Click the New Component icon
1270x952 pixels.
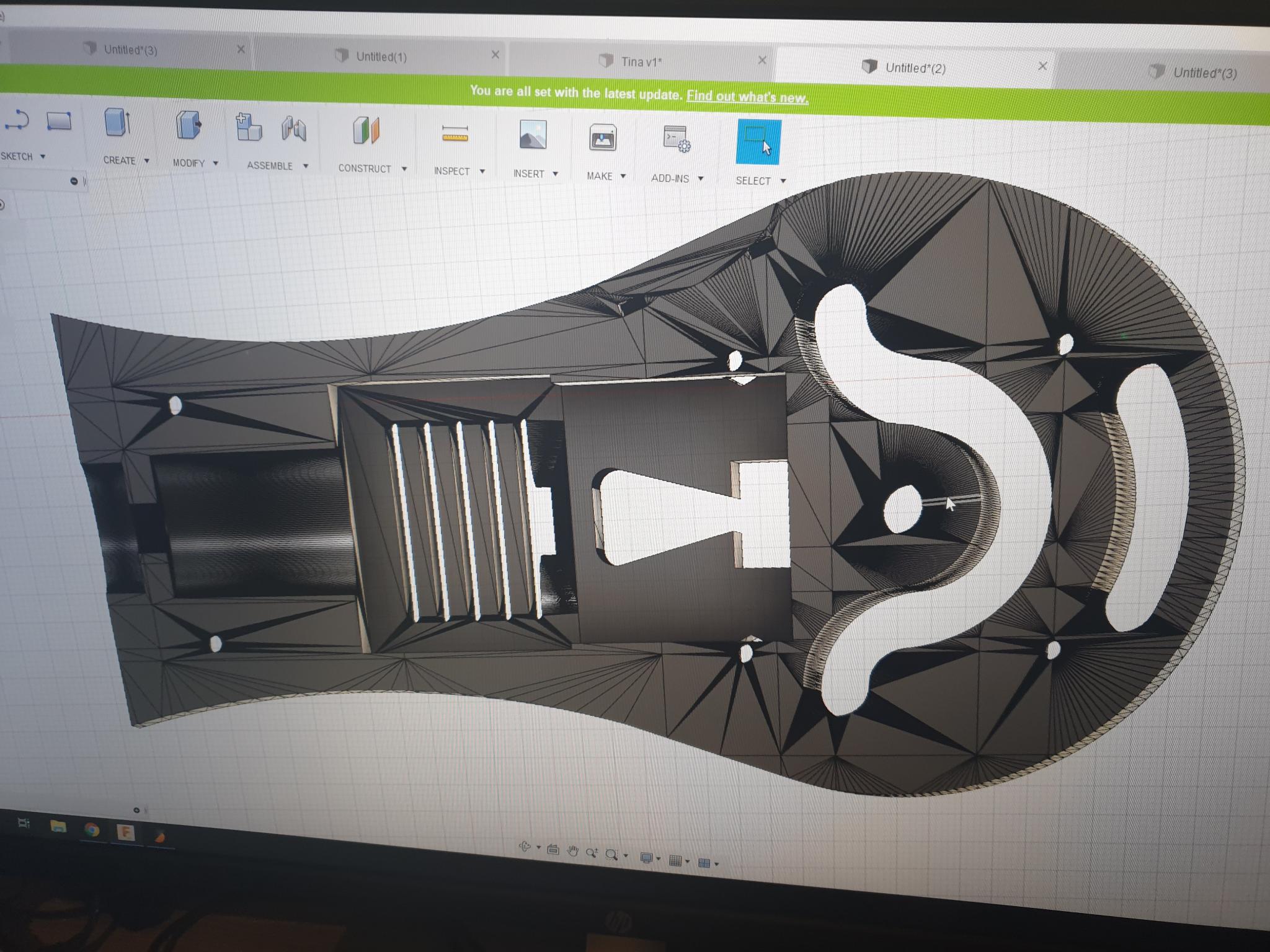[248, 127]
